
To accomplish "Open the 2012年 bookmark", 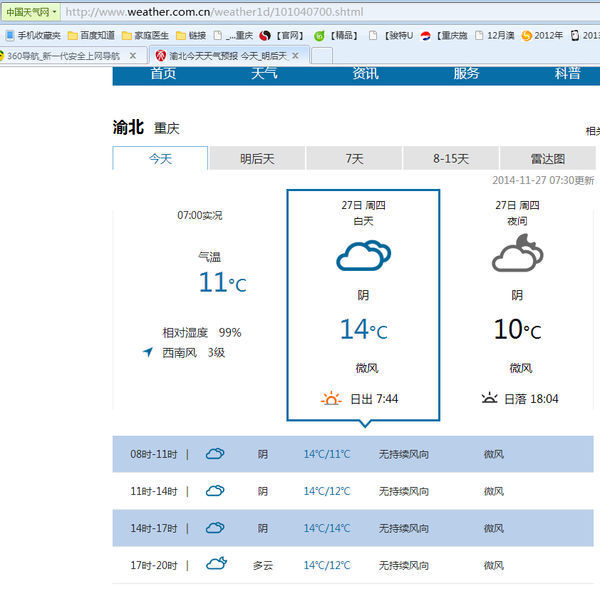I will [542, 36].
